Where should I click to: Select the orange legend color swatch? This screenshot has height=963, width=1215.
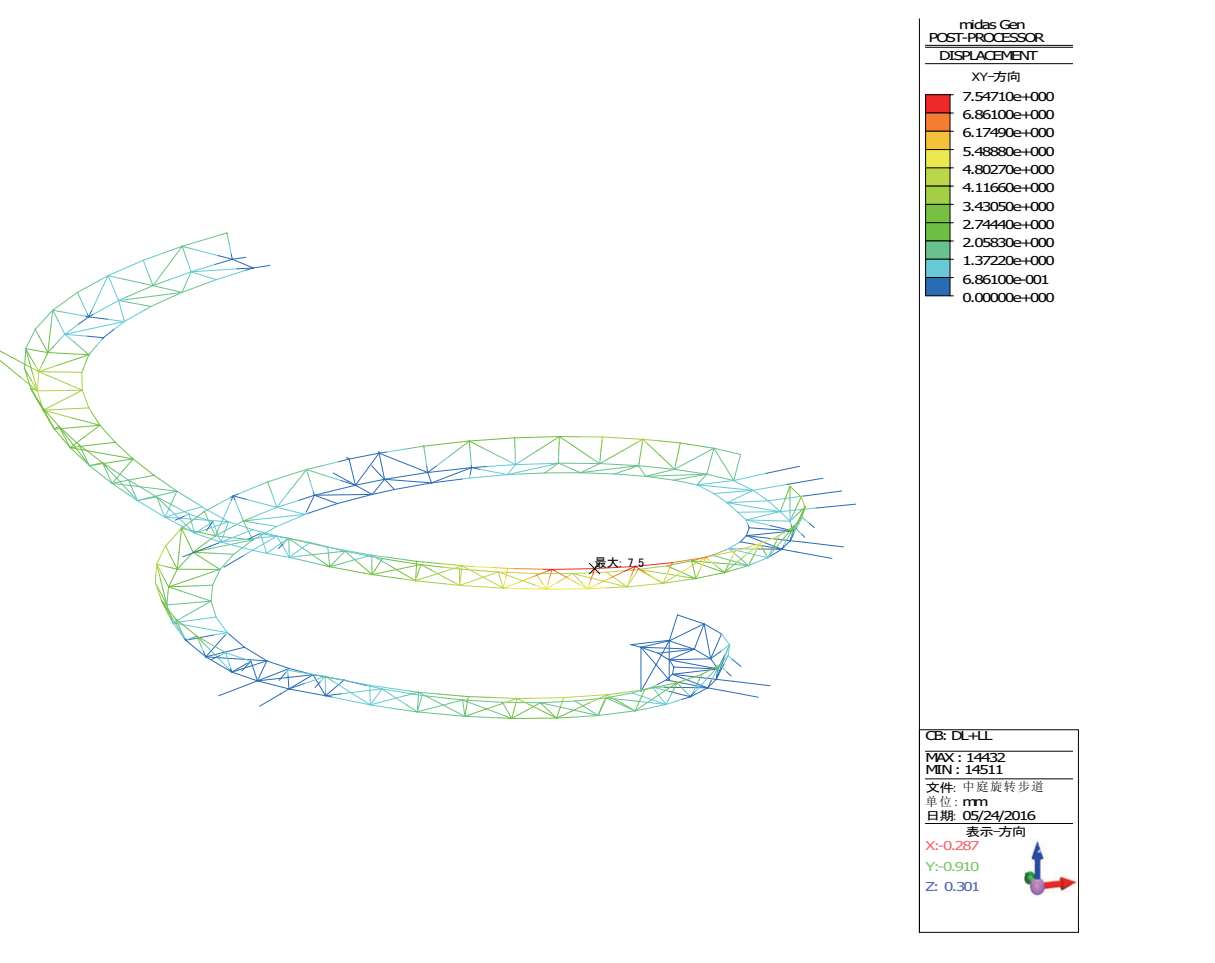click(938, 121)
